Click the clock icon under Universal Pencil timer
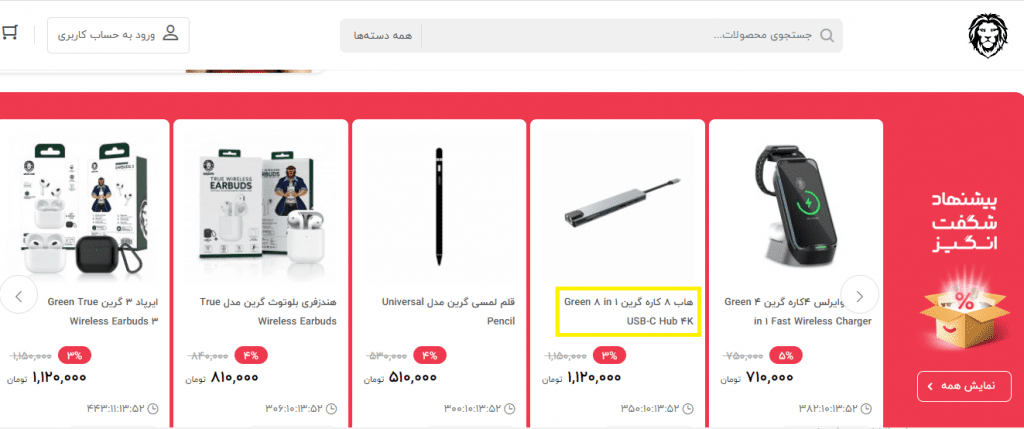Screen dimensions: 1024x429 (x=509, y=409)
